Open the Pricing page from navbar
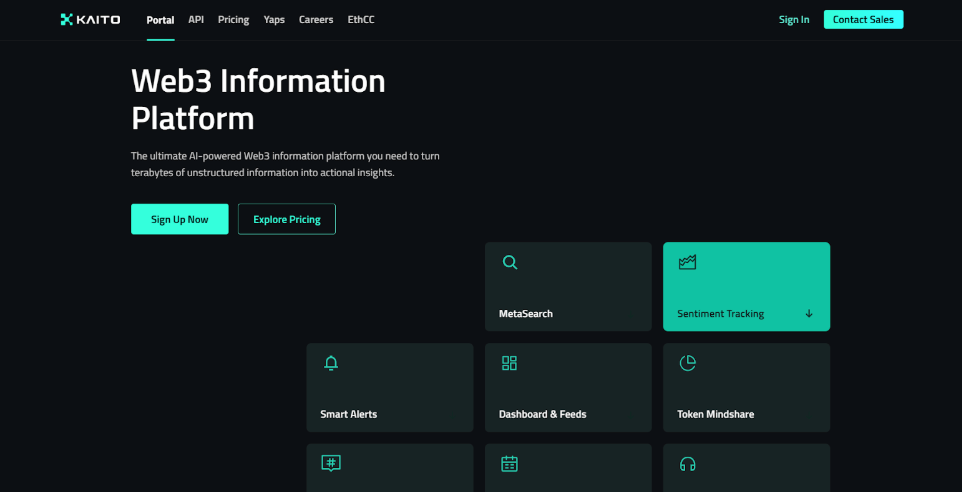Screen dimensions: 962x492 [x=233, y=20]
